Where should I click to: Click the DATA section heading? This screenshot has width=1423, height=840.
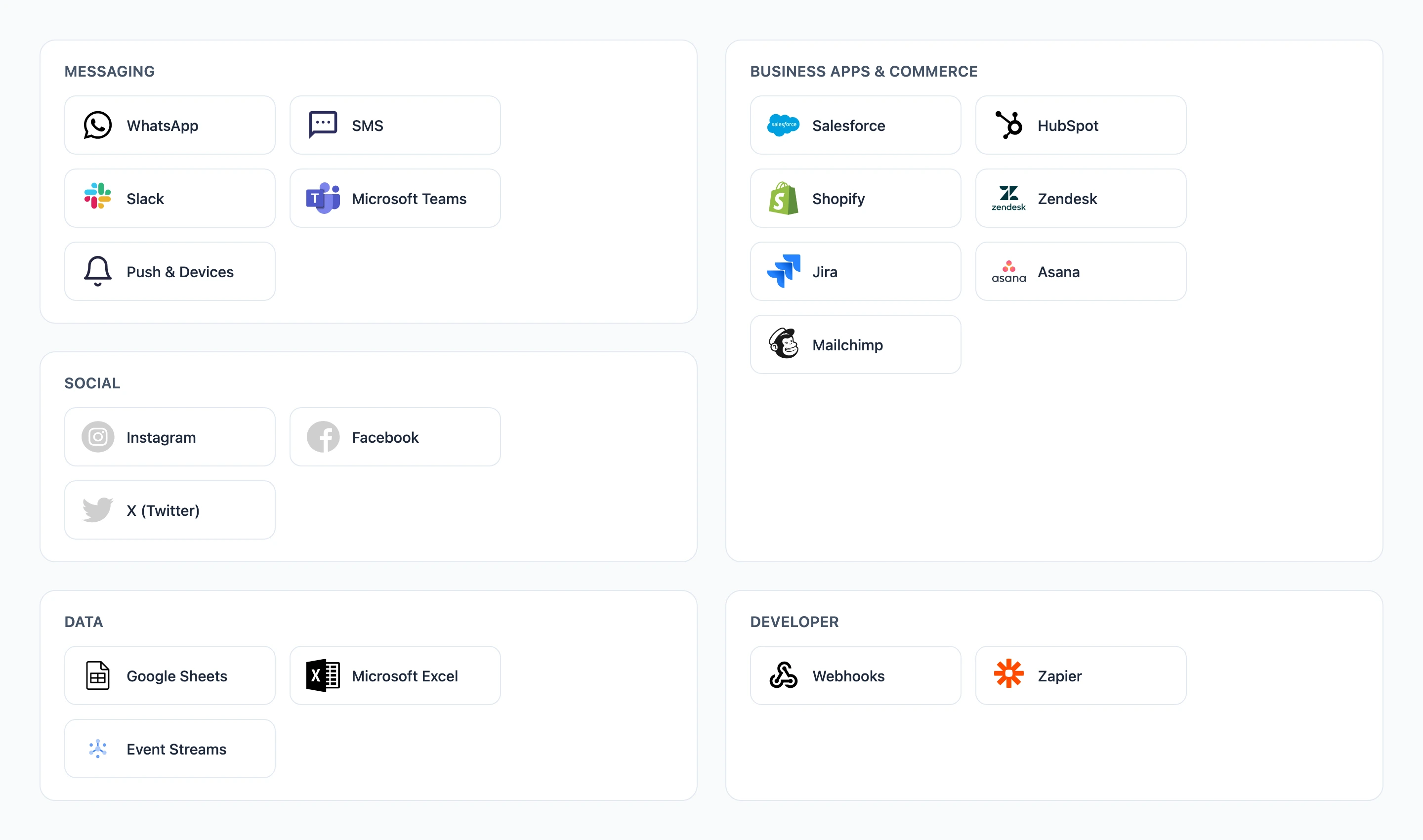pos(84,622)
